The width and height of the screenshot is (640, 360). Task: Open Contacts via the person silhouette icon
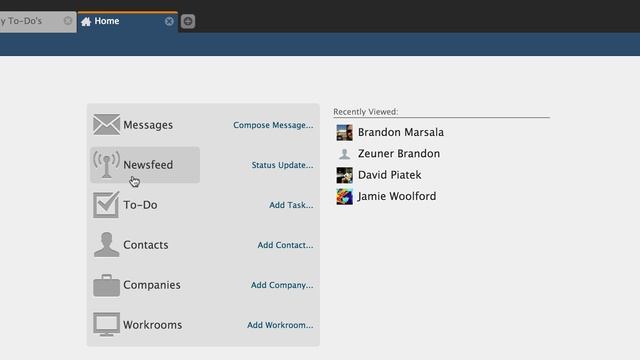106,244
